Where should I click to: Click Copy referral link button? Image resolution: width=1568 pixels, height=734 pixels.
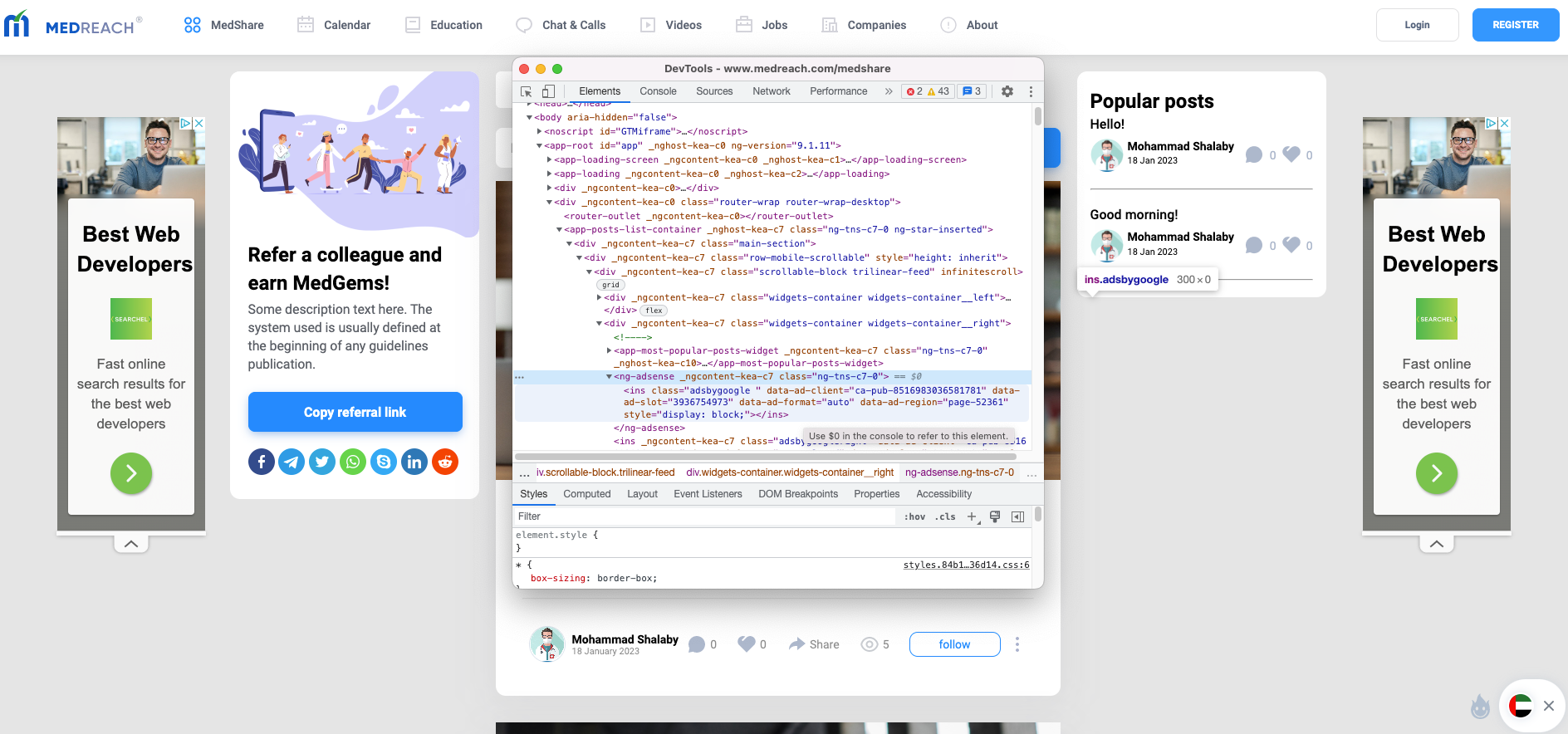[355, 412]
